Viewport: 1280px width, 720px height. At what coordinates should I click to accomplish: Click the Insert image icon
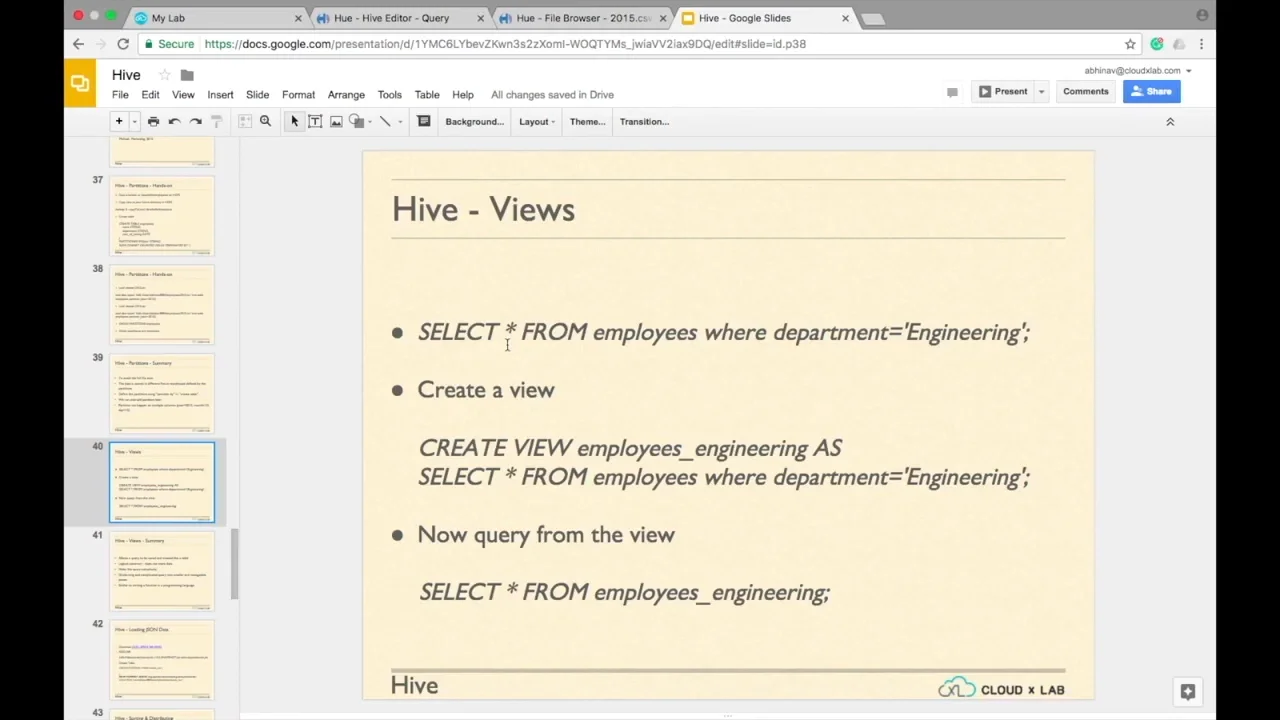[336, 122]
